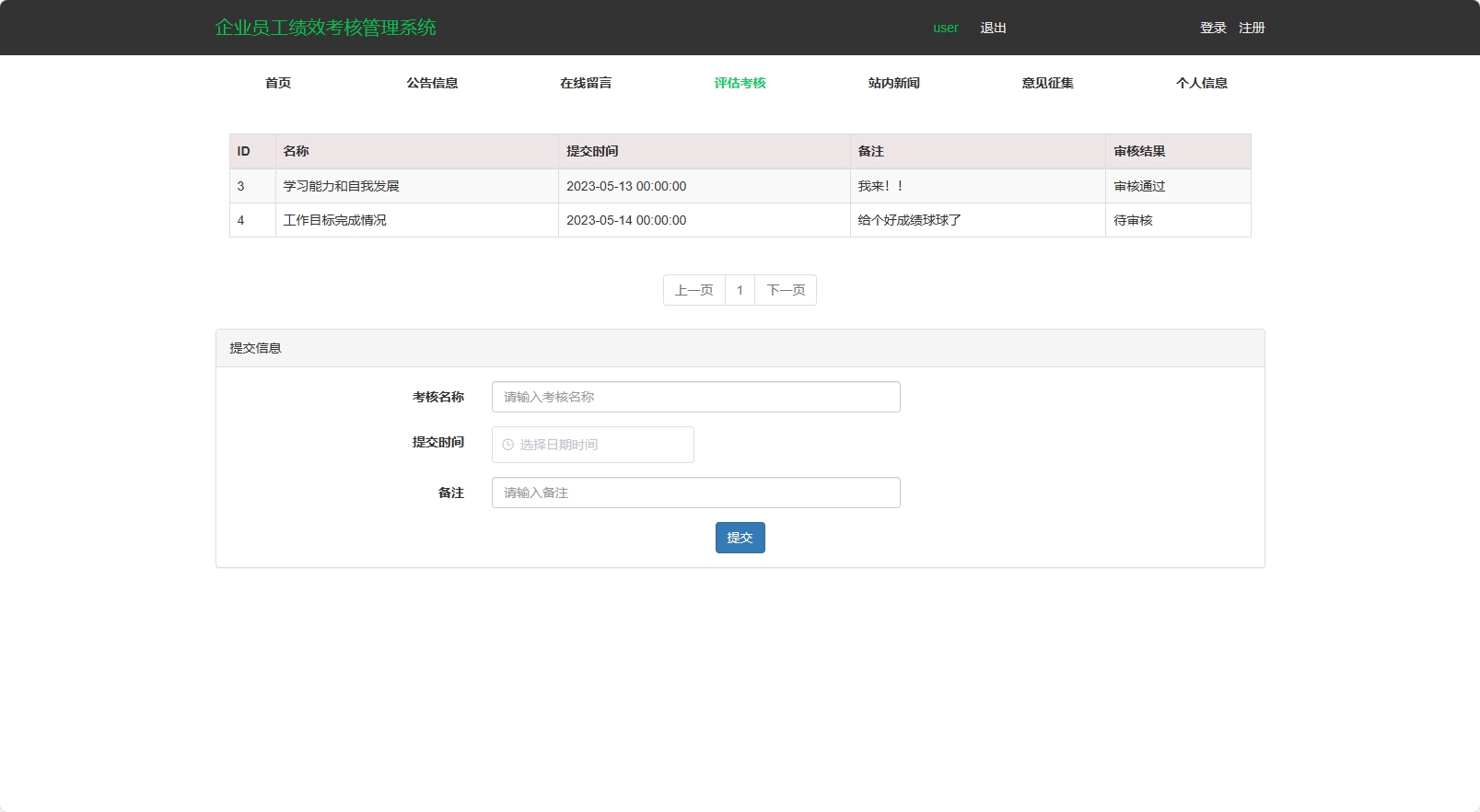Click the ID cell with value 4
The height and width of the screenshot is (812, 1480).
(x=252, y=220)
